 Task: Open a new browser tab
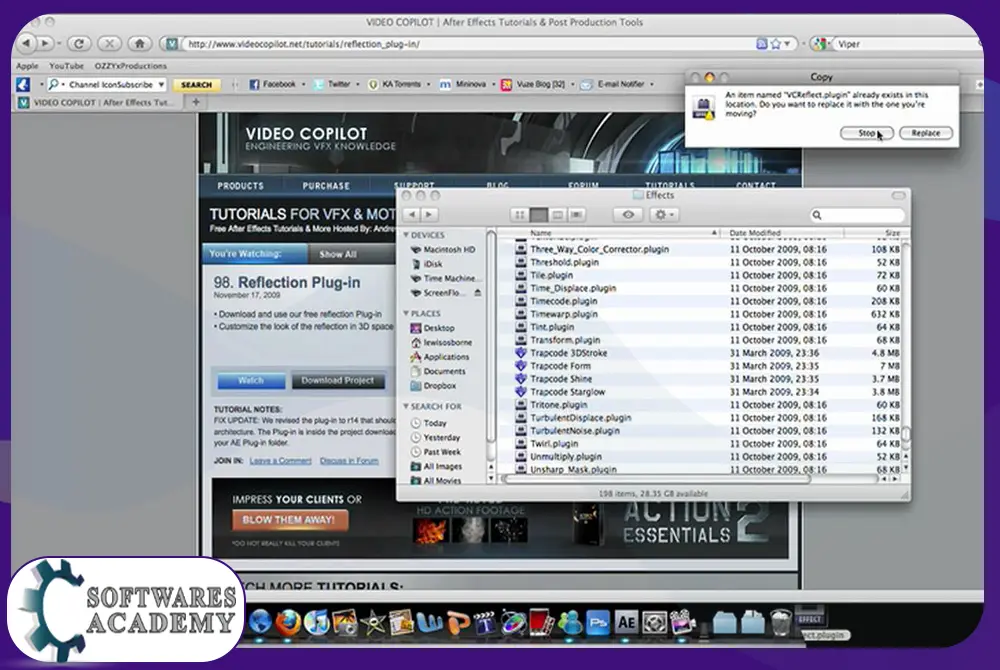(196, 102)
